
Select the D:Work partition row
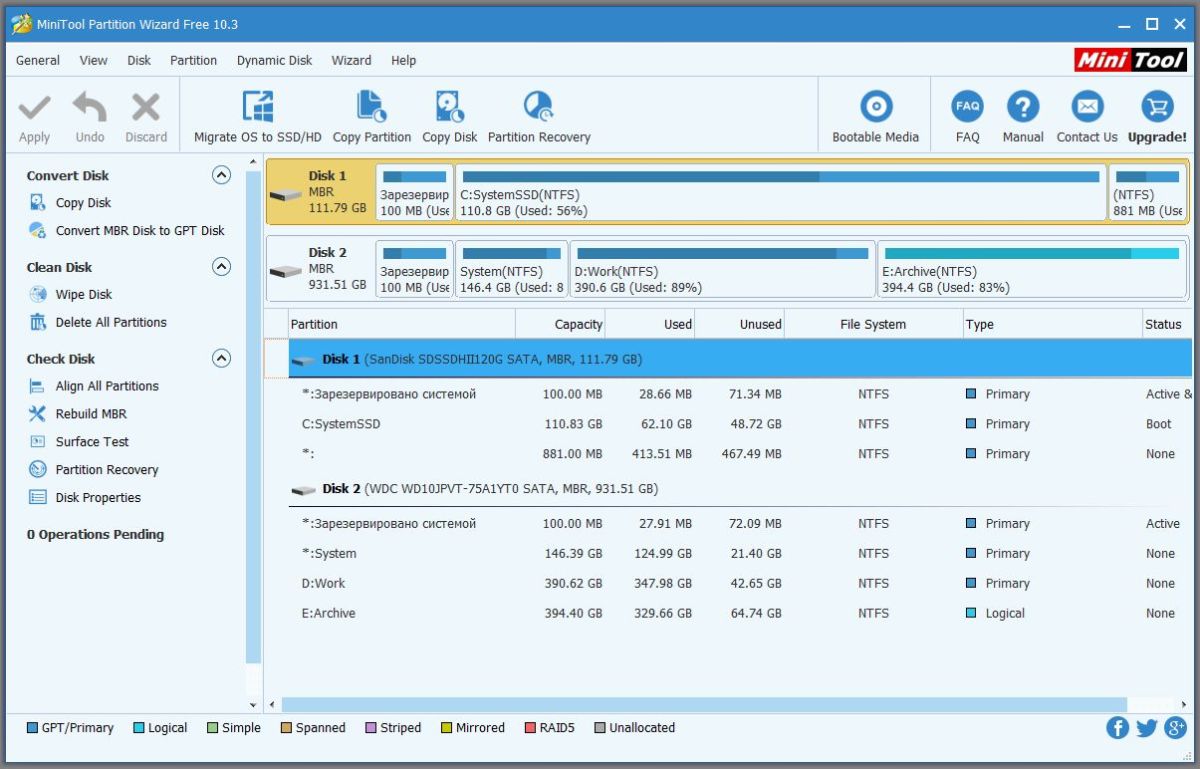[740, 583]
